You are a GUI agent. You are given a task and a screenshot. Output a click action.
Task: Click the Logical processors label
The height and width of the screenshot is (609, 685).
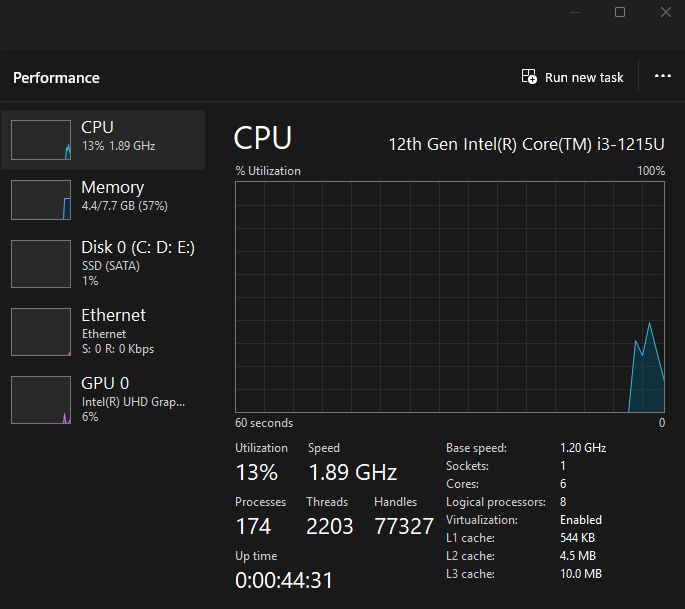(496, 502)
